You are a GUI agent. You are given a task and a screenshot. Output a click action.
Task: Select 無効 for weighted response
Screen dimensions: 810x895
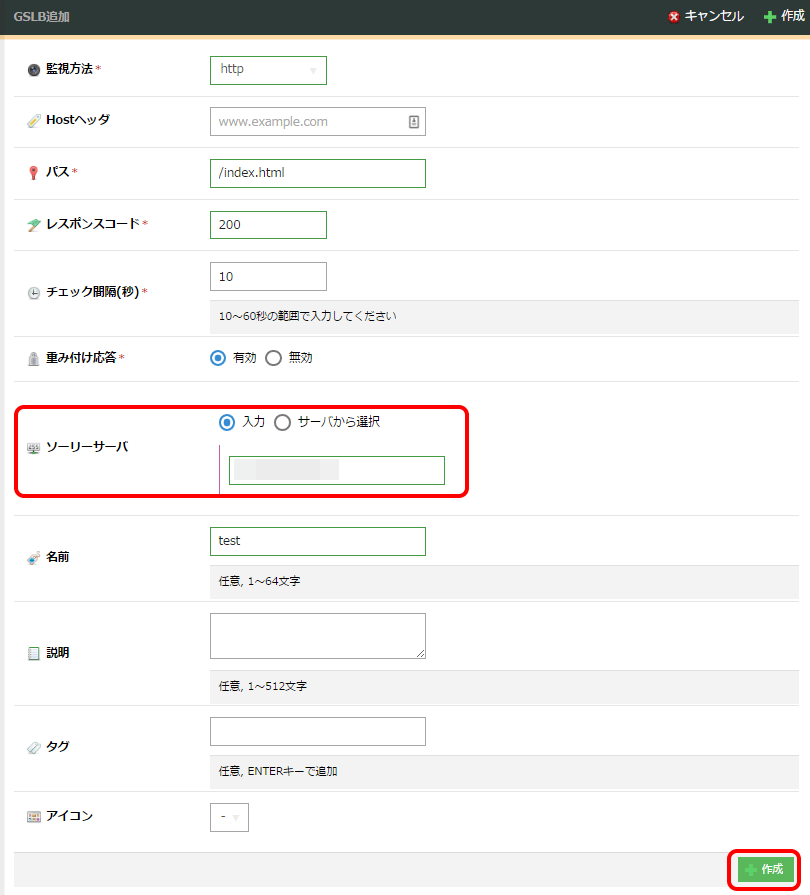coord(274,358)
